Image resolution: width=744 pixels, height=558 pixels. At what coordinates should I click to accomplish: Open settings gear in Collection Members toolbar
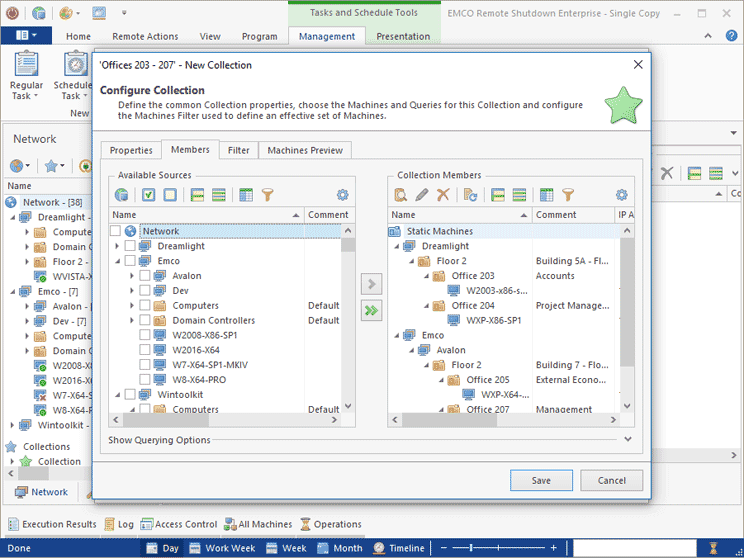[621, 195]
